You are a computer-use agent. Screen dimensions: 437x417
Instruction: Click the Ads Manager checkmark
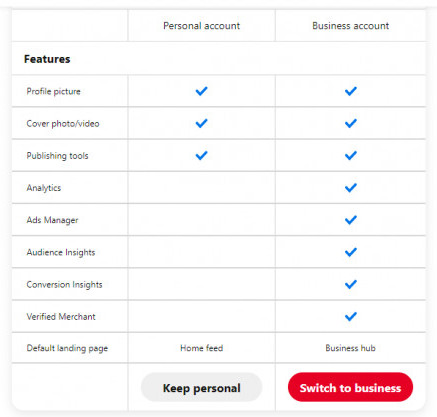coord(351,220)
